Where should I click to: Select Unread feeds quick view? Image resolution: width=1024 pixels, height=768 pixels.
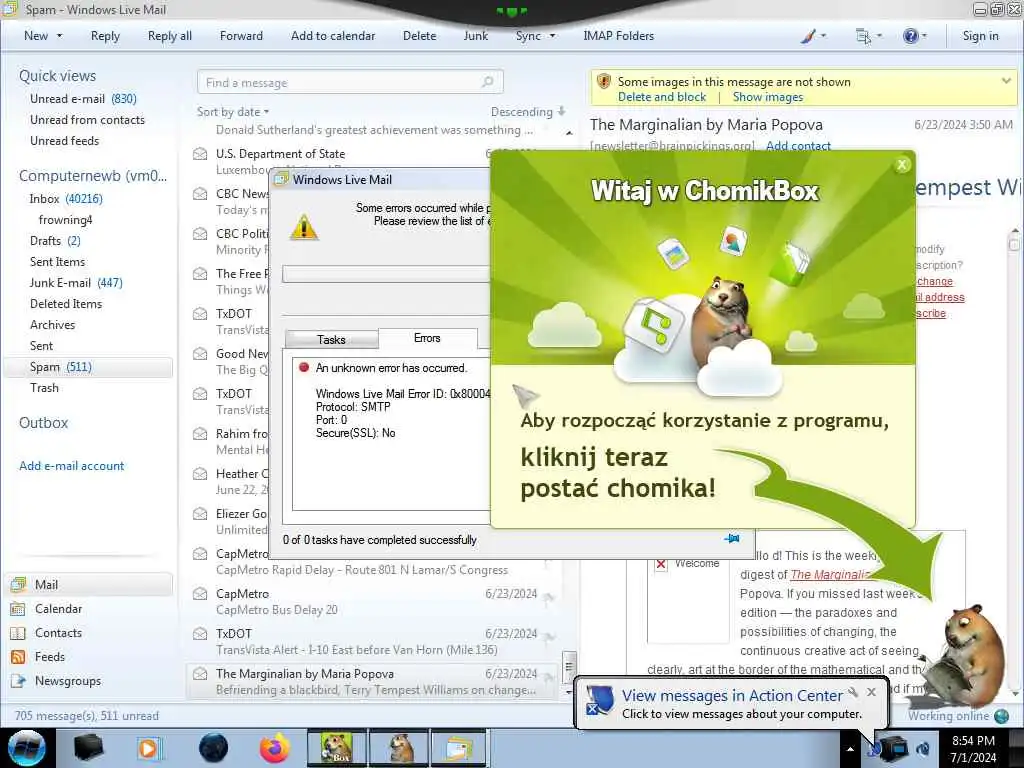pyautogui.click(x=65, y=140)
